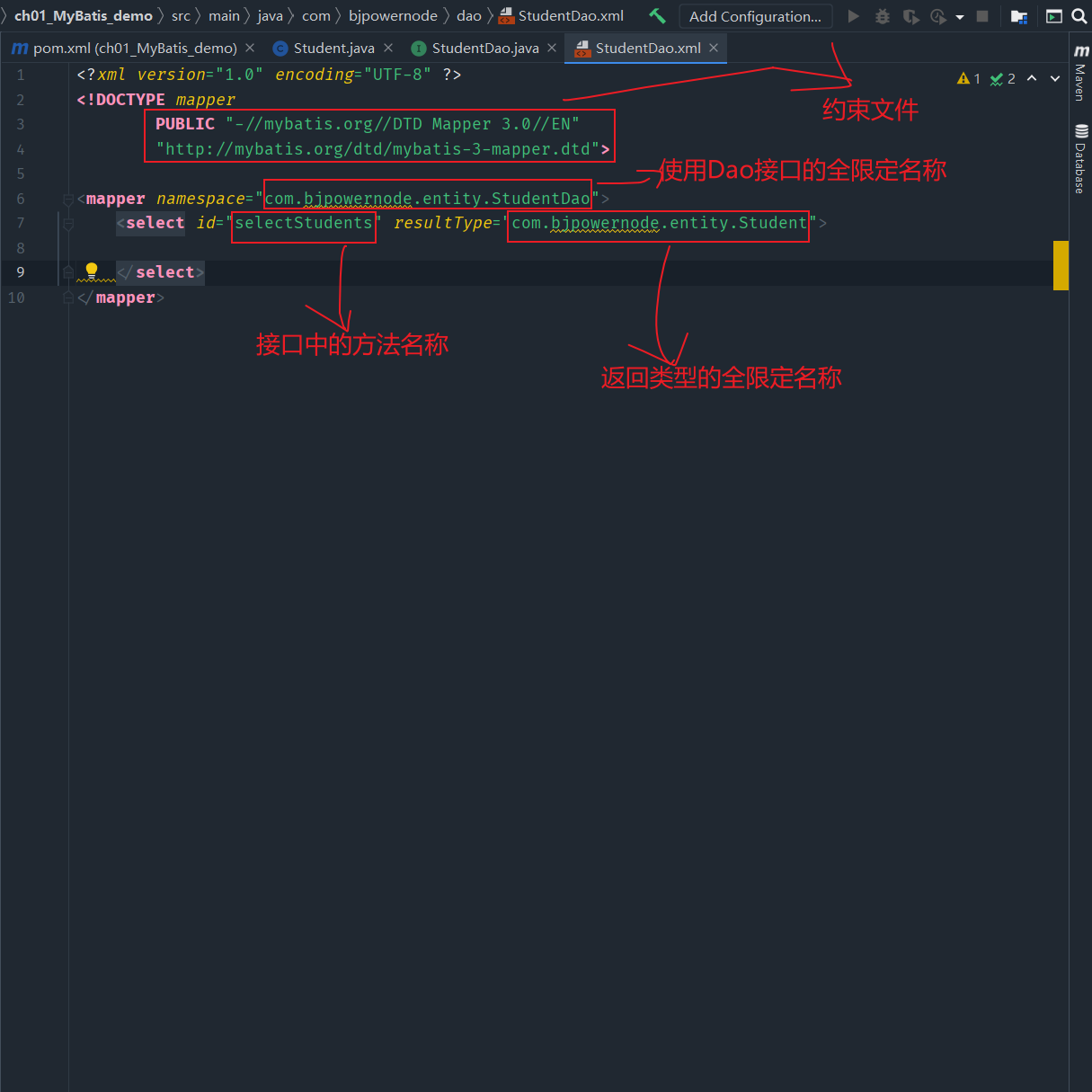Image resolution: width=1092 pixels, height=1092 pixels.
Task: Go to next highlighted error arrow
Action: (x=1055, y=78)
